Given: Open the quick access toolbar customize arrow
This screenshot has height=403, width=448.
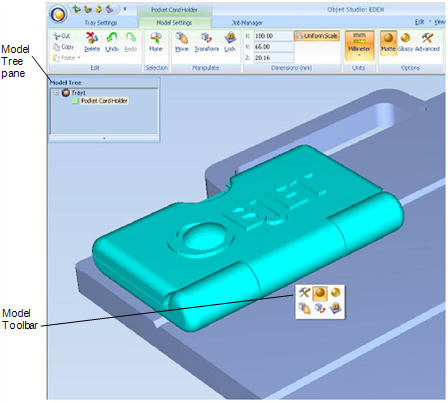Looking at the screenshot, I should point(125,9).
